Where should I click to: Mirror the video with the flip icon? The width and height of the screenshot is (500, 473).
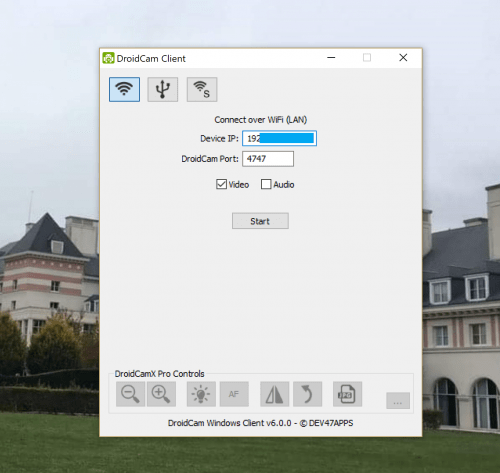(x=274, y=394)
